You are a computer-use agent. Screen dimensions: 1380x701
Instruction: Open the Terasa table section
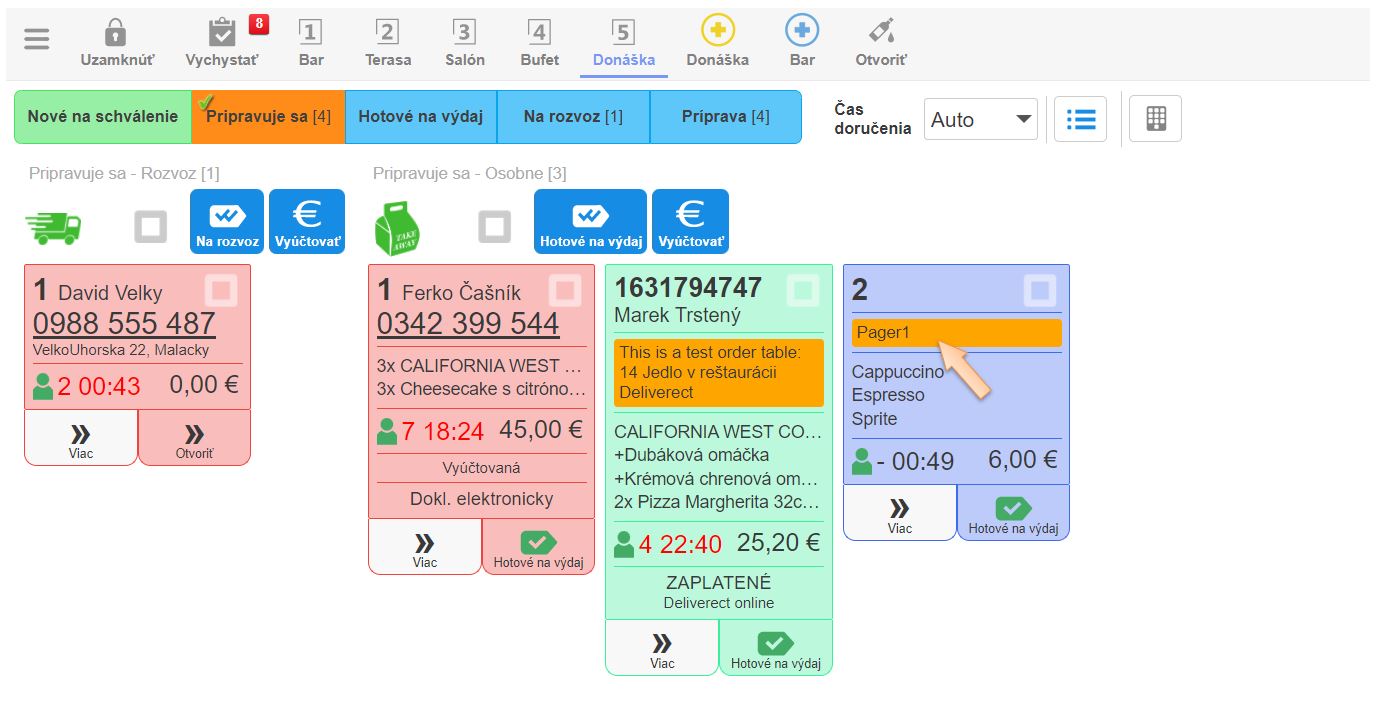[x=388, y=43]
